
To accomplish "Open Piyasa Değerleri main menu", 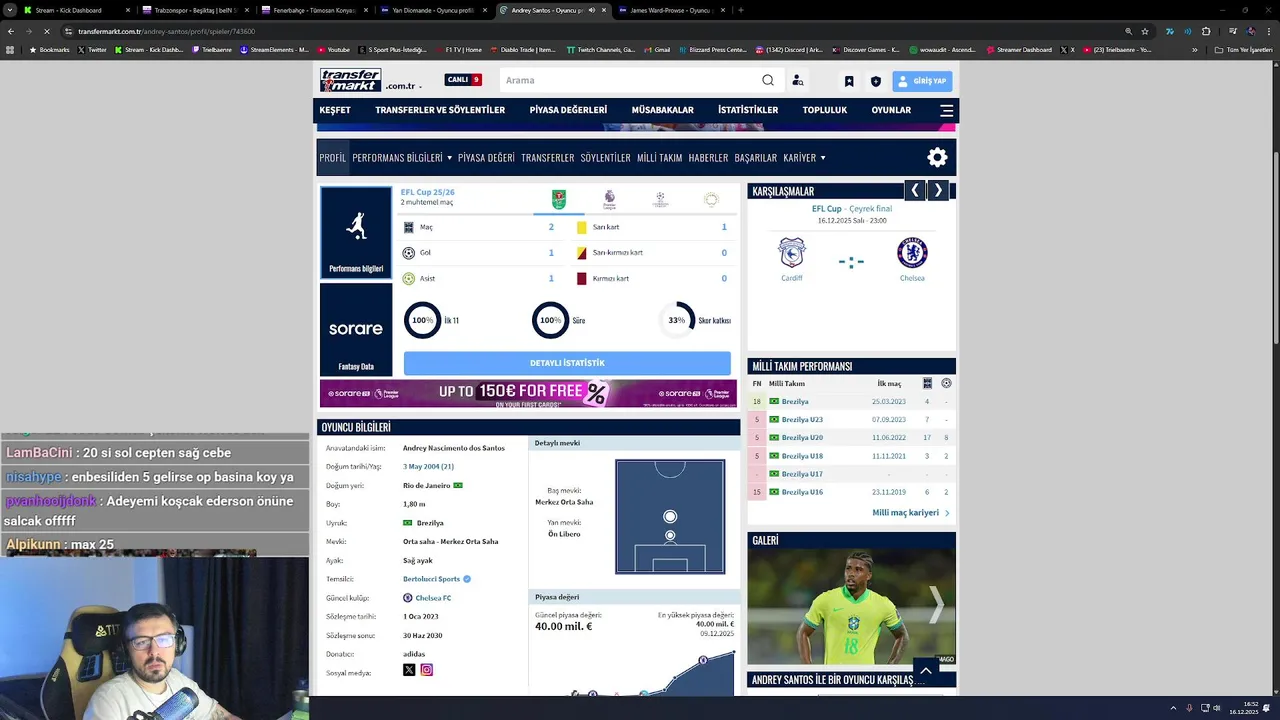I will click(x=568, y=110).
